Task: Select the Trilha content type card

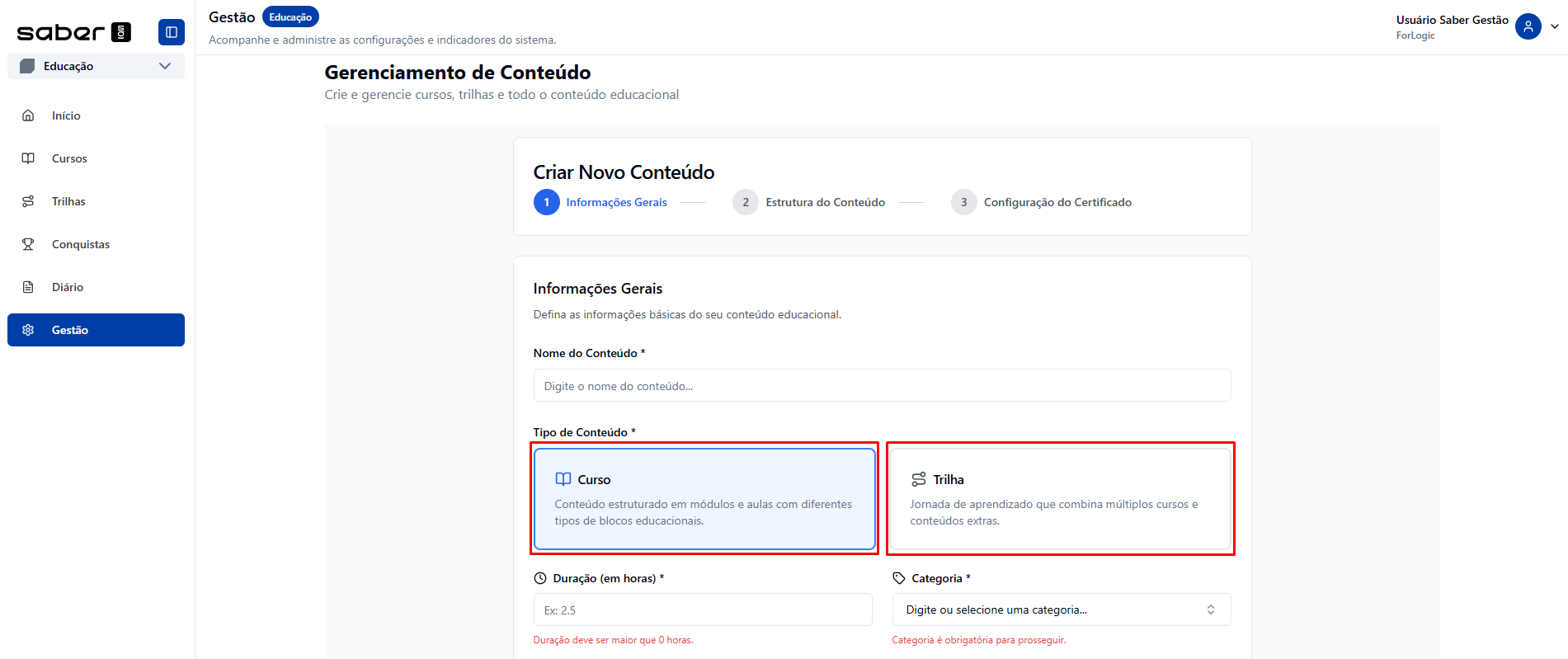Action: tap(1060, 498)
